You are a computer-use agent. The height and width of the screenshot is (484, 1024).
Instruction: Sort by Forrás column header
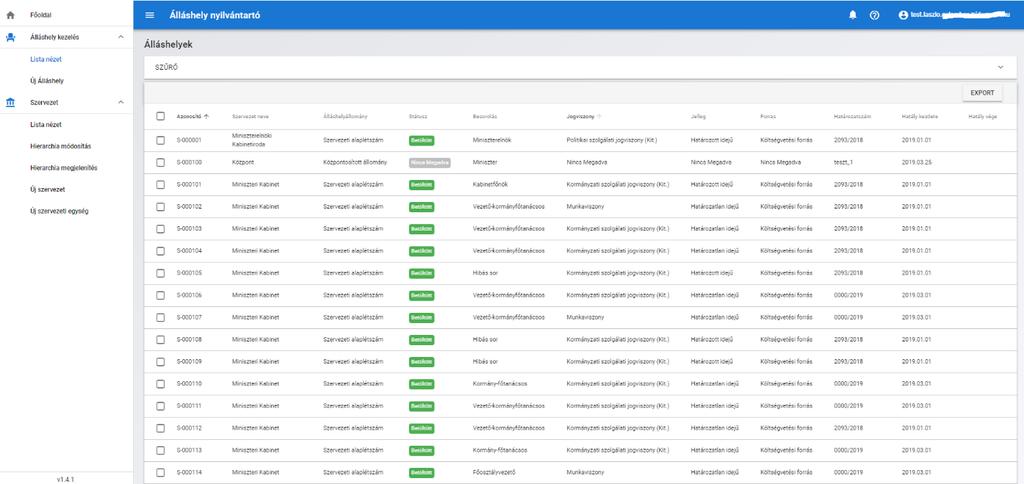click(768, 116)
